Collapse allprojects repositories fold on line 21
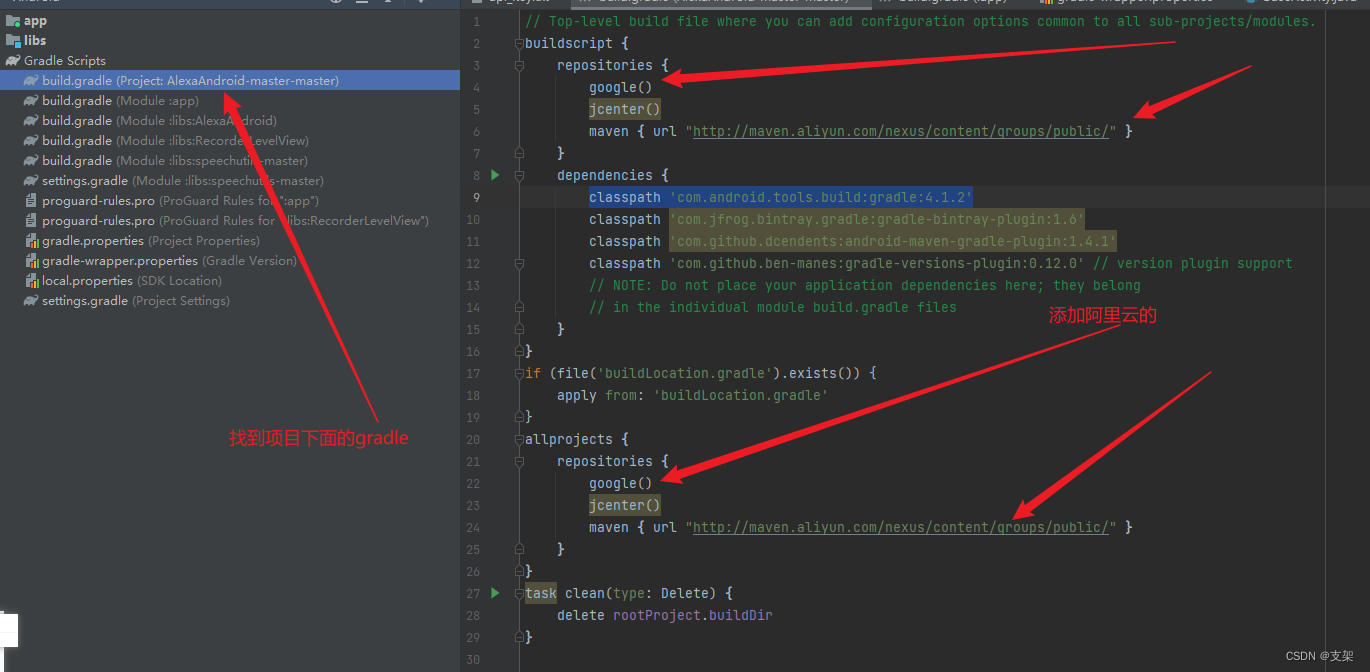The height and width of the screenshot is (672, 1370). [x=520, y=461]
